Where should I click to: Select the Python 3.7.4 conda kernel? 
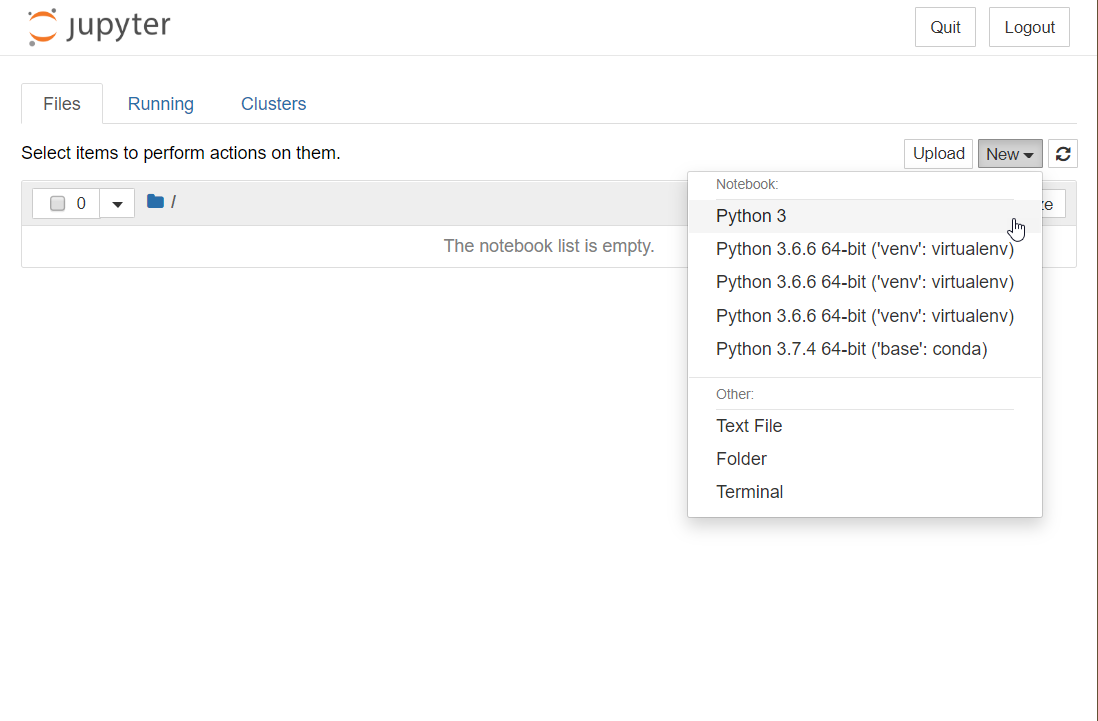pos(851,348)
